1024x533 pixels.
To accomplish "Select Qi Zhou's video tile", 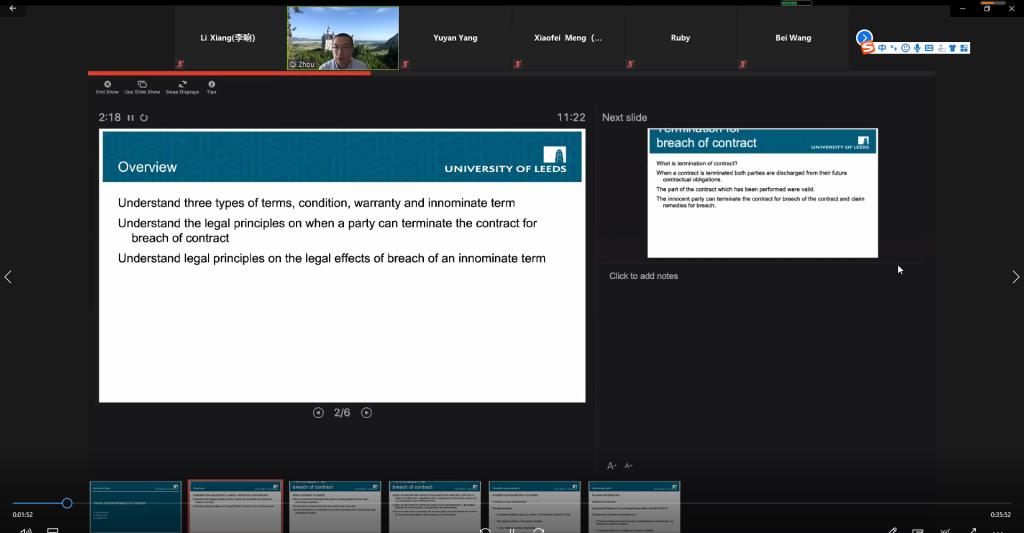I will [x=343, y=38].
